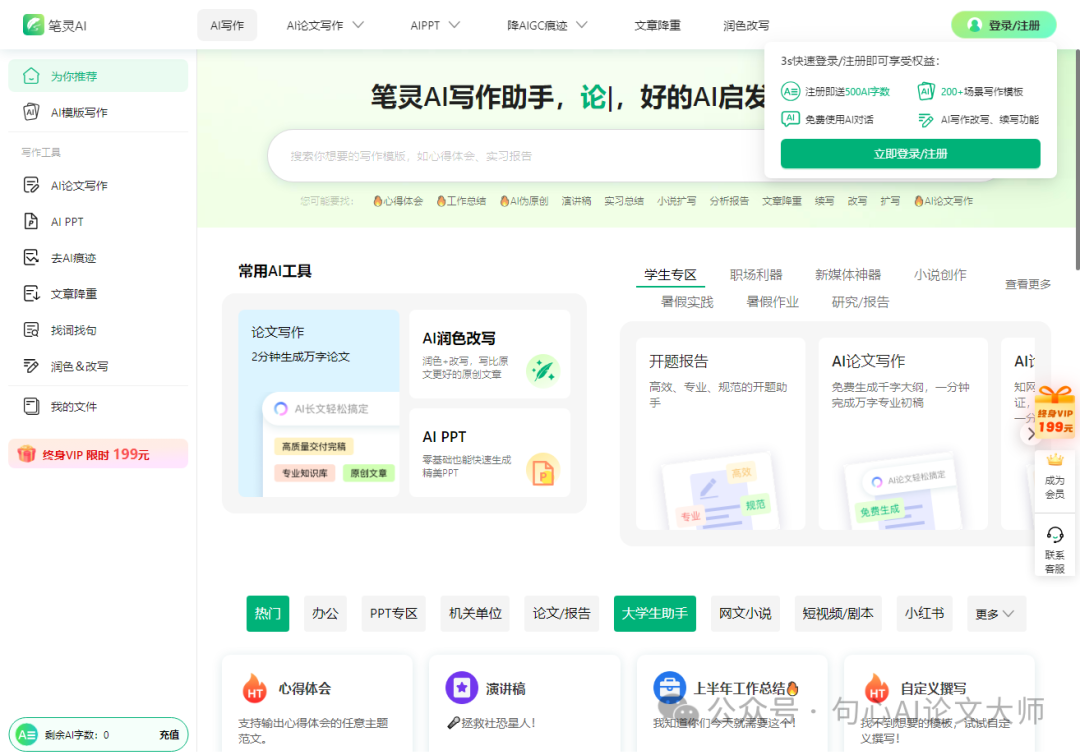Select the 热门 category button
Screen dimensions: 1080x755
click(268, 613)
